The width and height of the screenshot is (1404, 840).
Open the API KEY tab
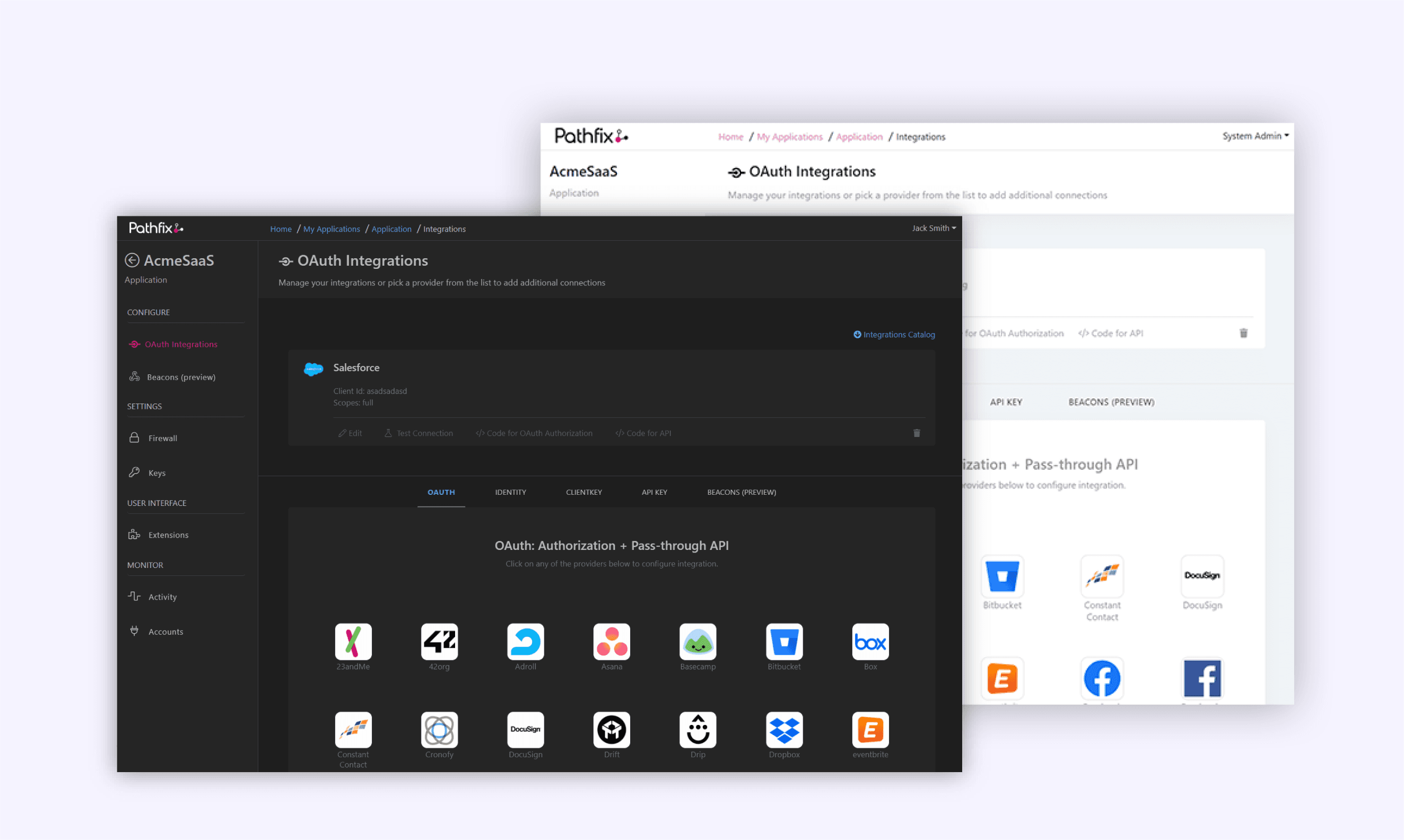(654, 492)
